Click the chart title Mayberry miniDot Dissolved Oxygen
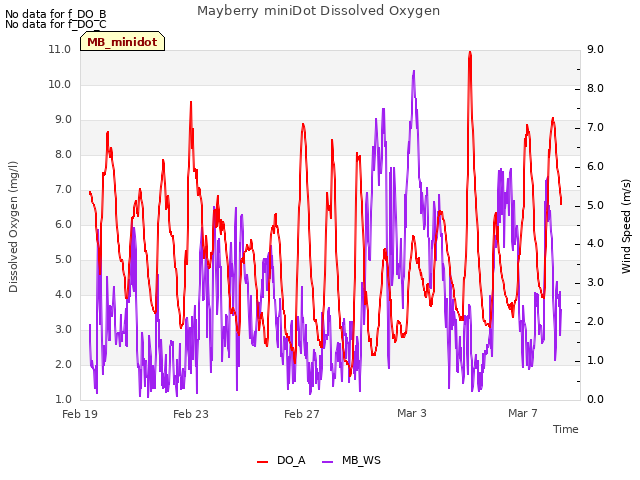Image resolution: width=640 pixels, height=480 pixels. (318, 11)
